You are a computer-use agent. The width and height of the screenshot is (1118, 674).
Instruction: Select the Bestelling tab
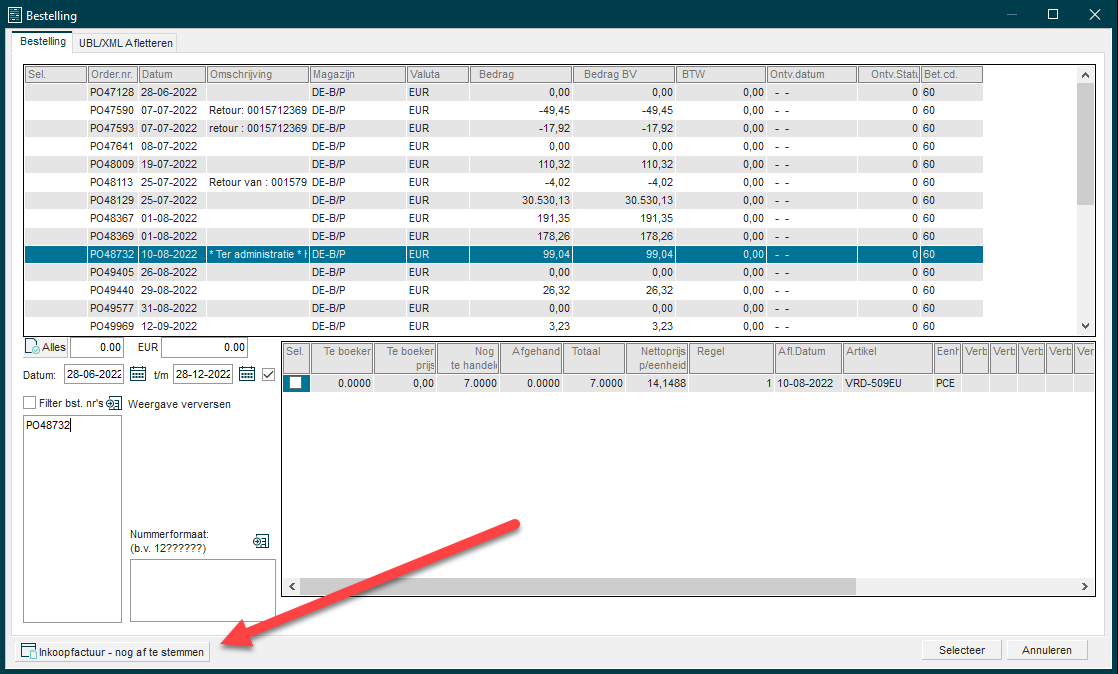43,41
